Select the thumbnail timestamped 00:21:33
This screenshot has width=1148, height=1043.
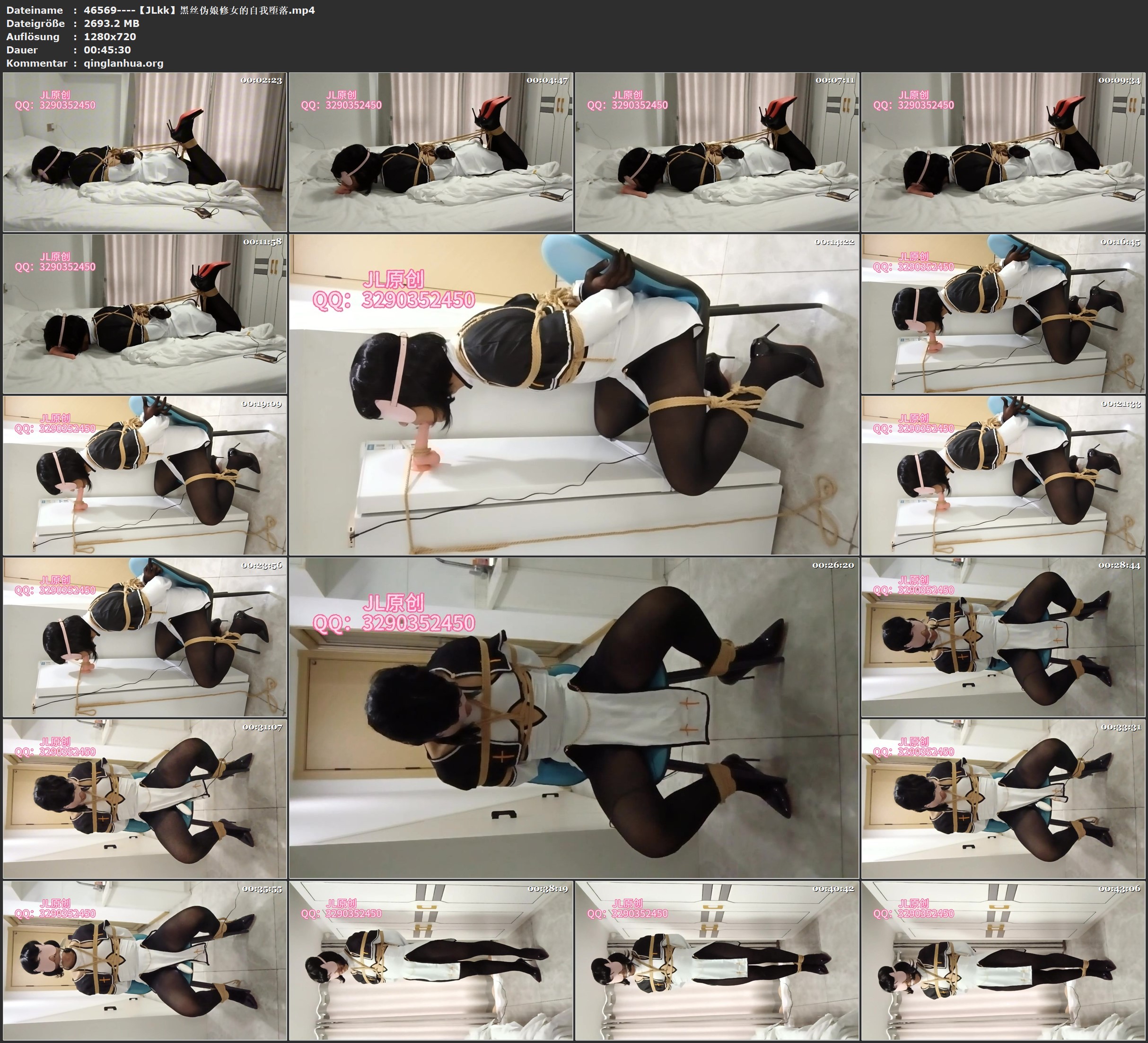1003,475
